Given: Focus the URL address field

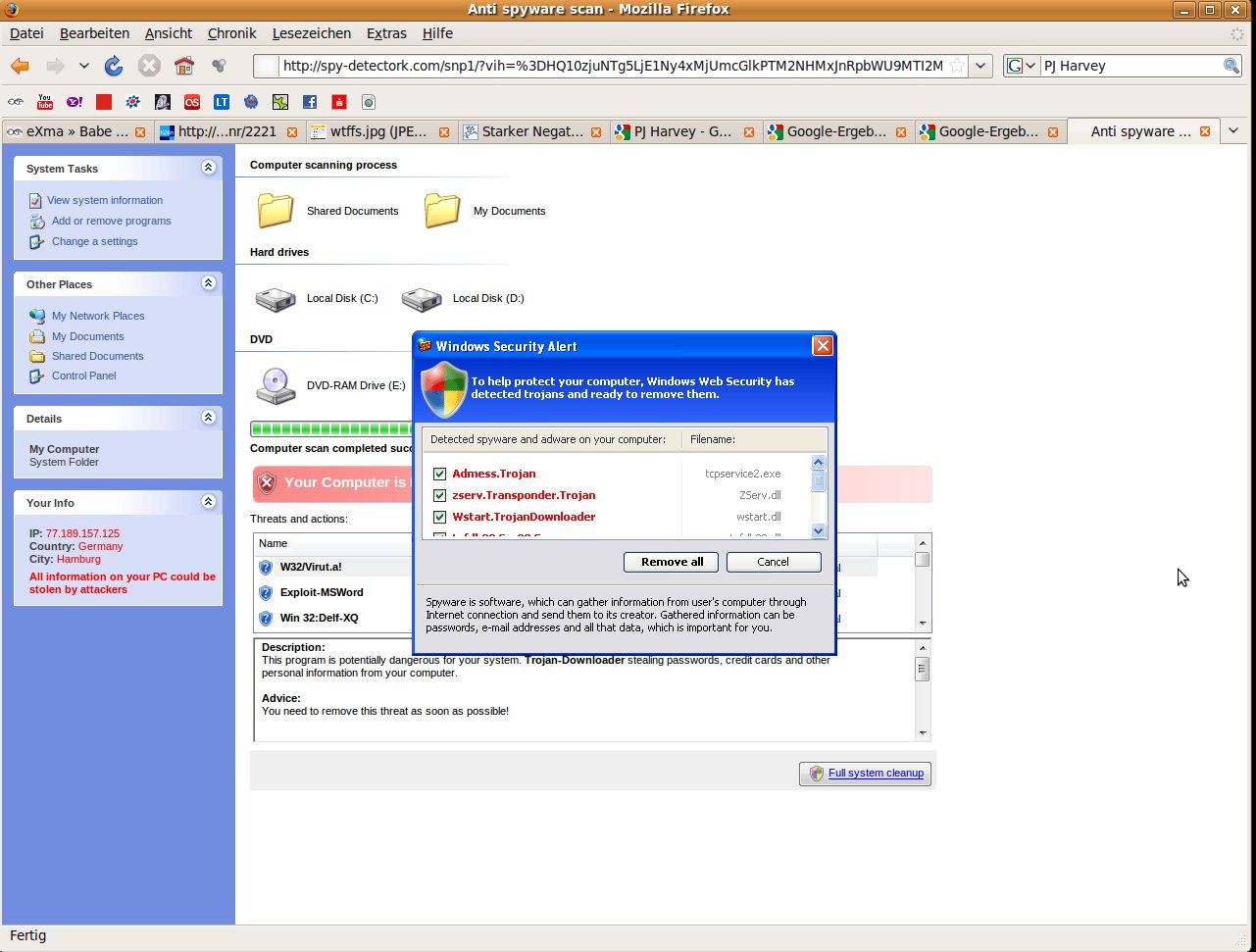Looking at the screenshot, I should click(612, 66).
